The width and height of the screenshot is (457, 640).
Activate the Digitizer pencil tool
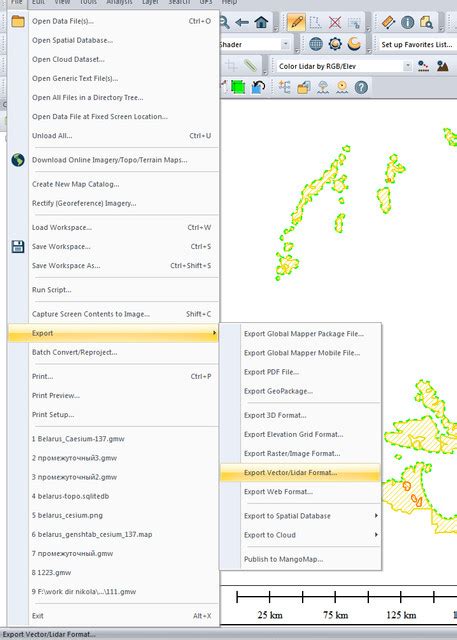click(x=296, y=22)
